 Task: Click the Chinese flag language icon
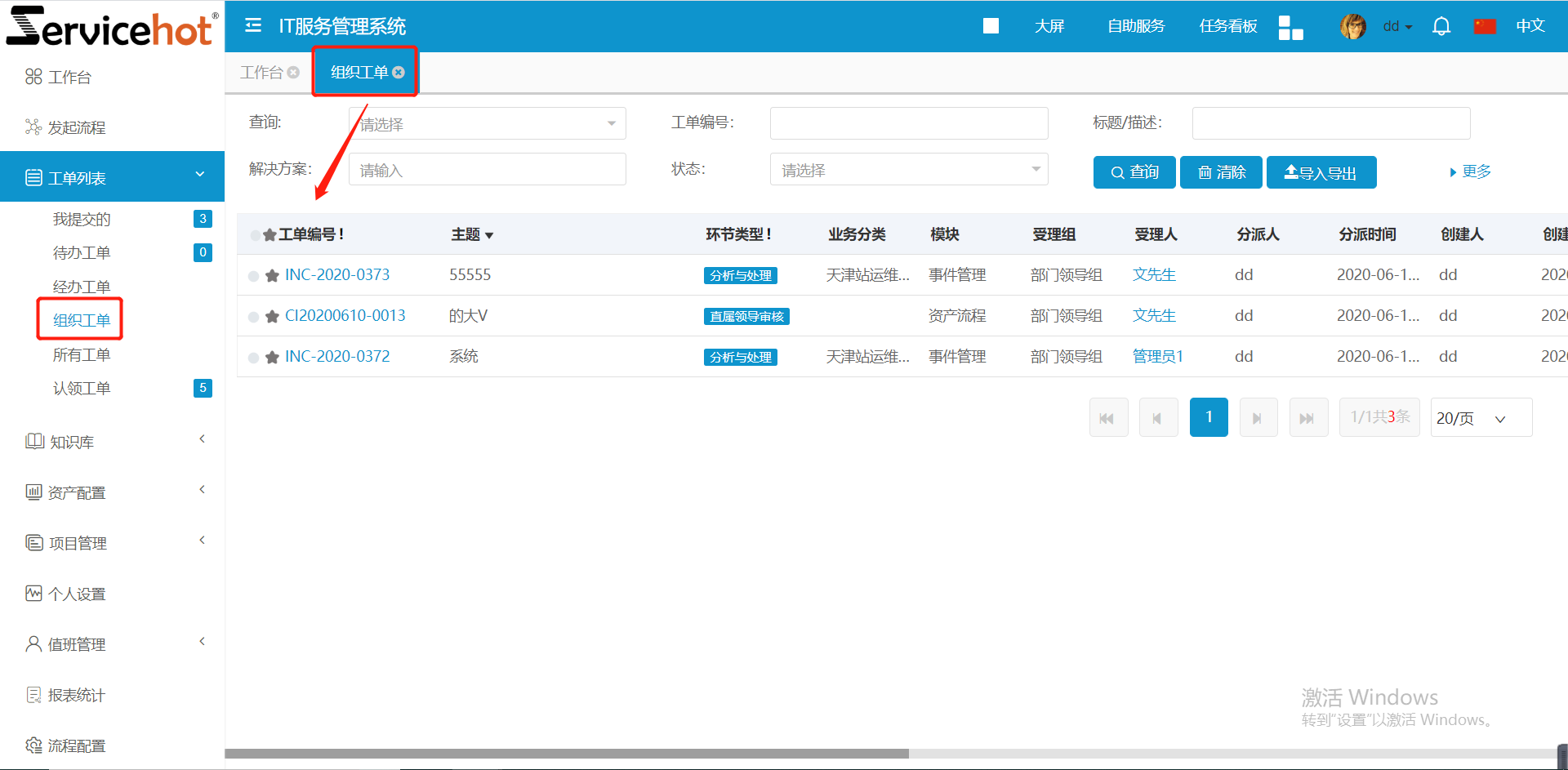tap(1485, 26)
